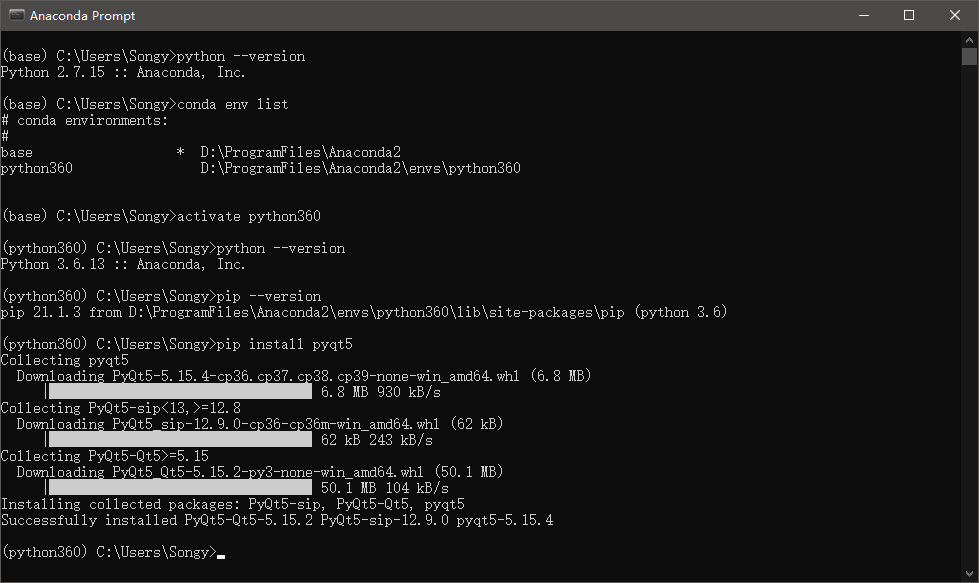Minimize the Anaconda Prompt window
The image size is (979, 583).
863,15
